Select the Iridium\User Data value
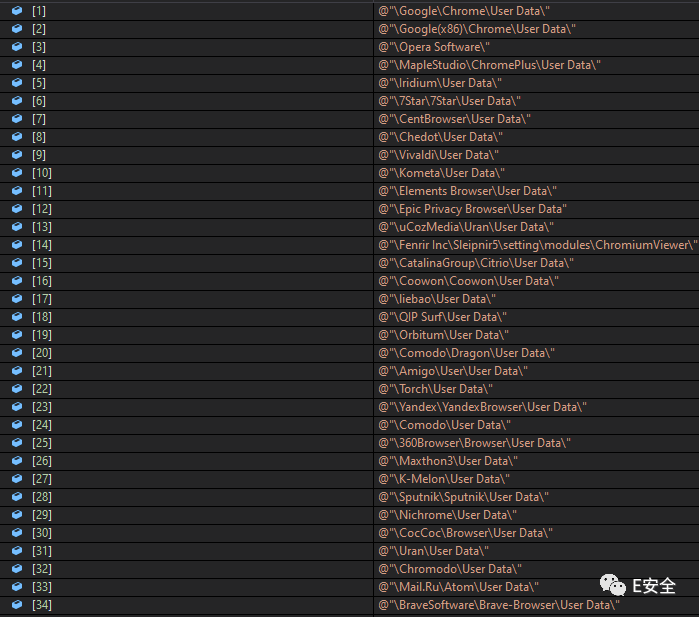699x617 pixels. [440, 83]
